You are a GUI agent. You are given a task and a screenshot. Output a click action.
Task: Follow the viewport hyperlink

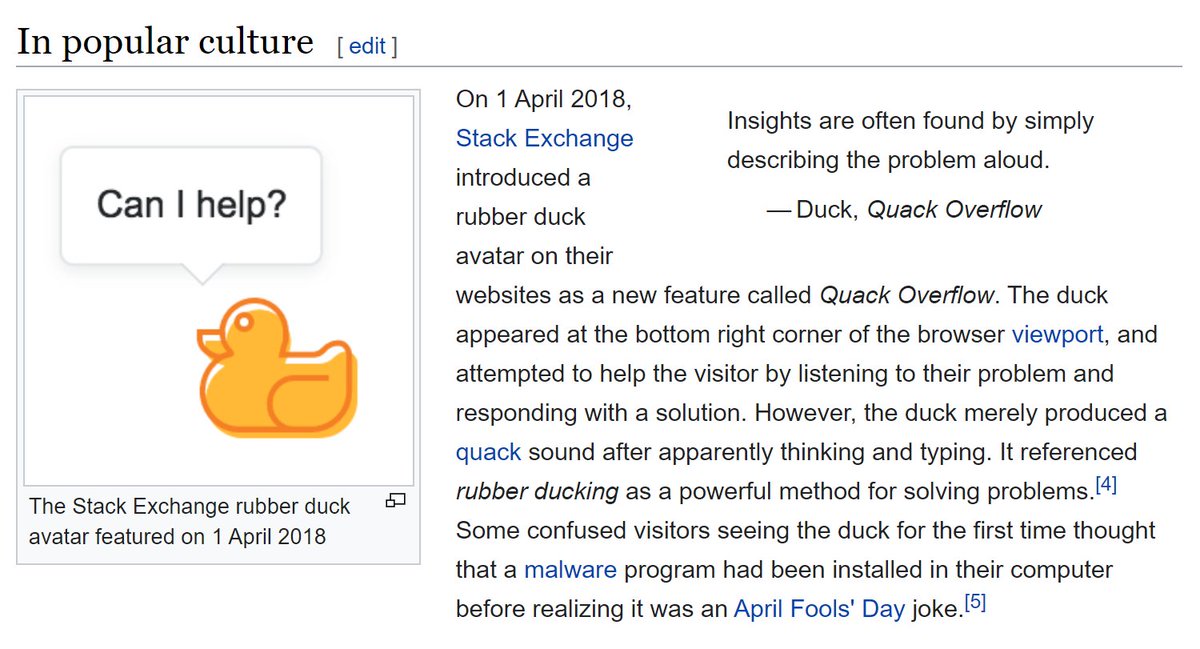1057,334
